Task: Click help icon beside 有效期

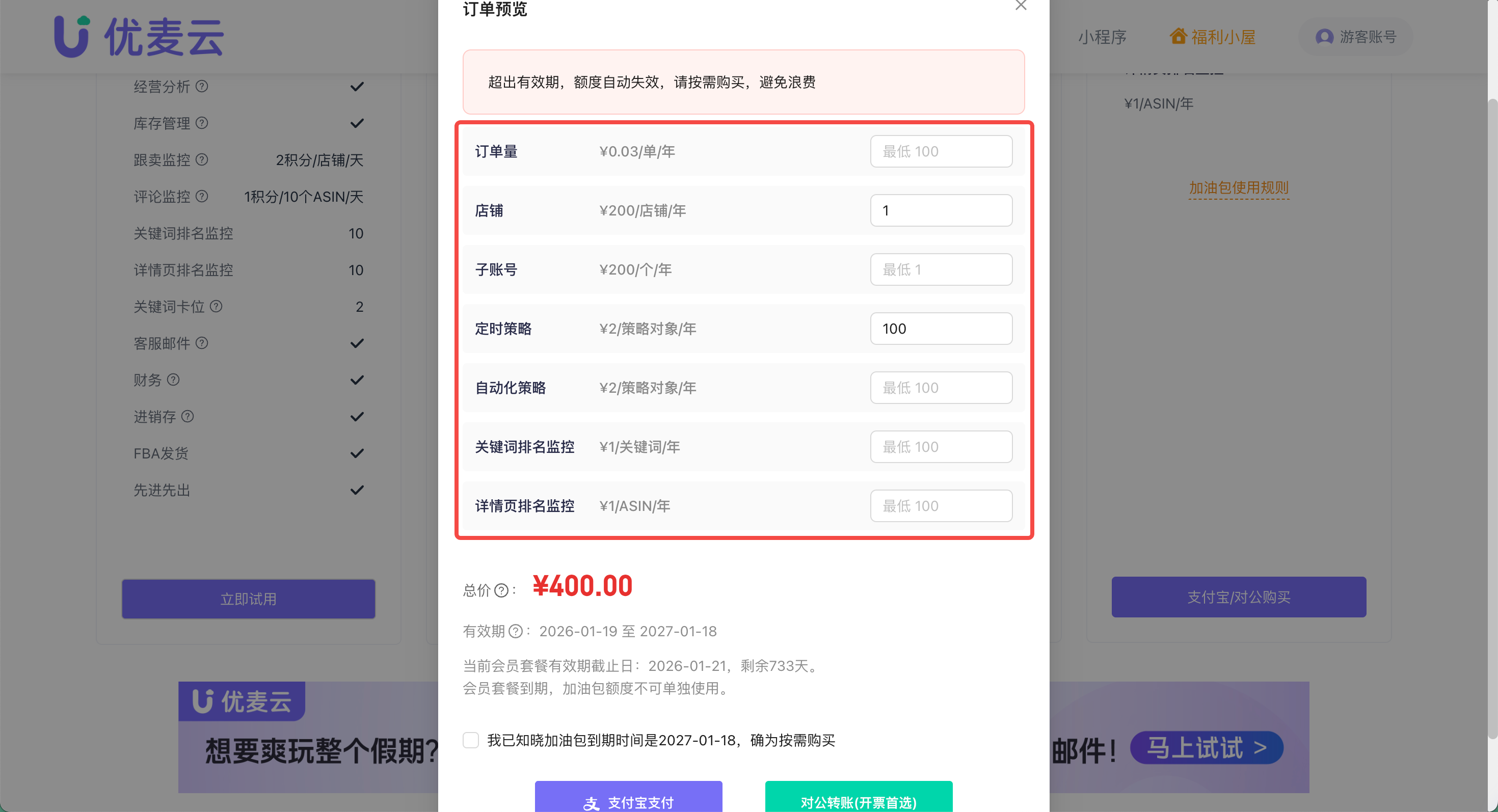Action: coord(515,631)
